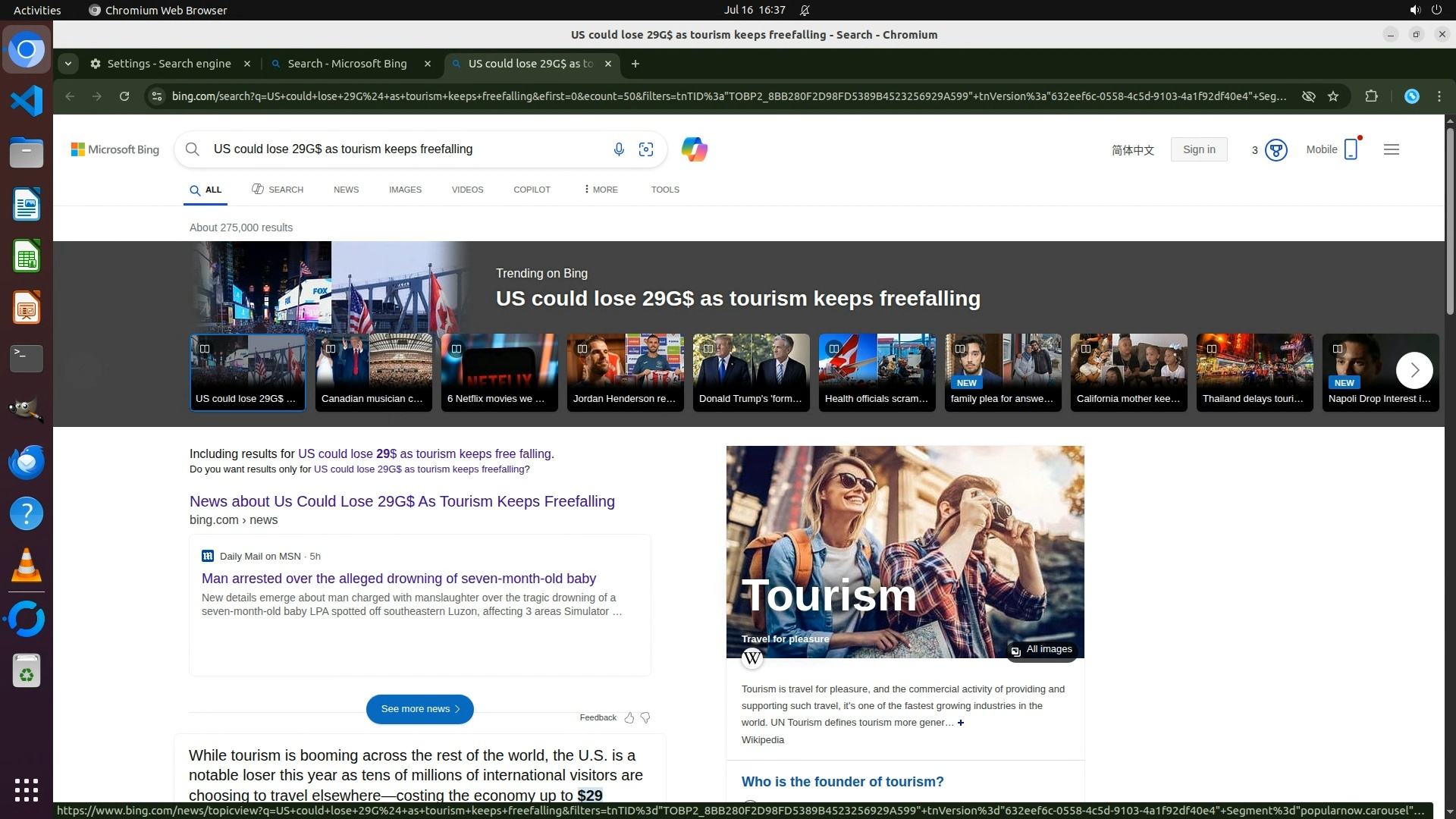1456x819 pixels.
Task: Click thumbs up feedback icon
Action: pyautogui.click(x=629, y=717)
